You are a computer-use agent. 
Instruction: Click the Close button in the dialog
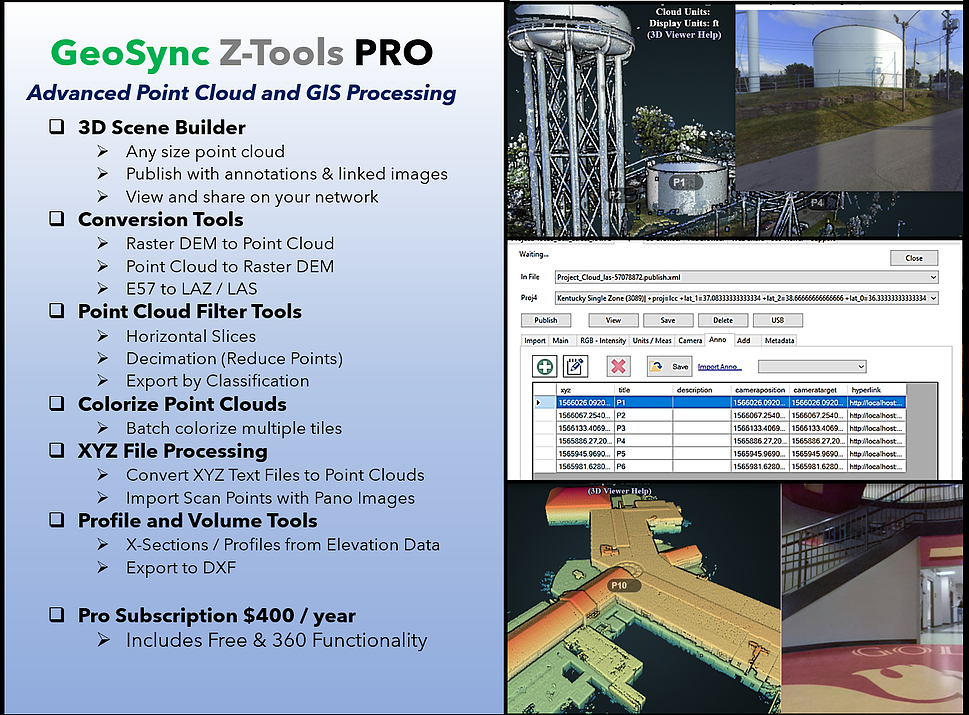[913, 258]
